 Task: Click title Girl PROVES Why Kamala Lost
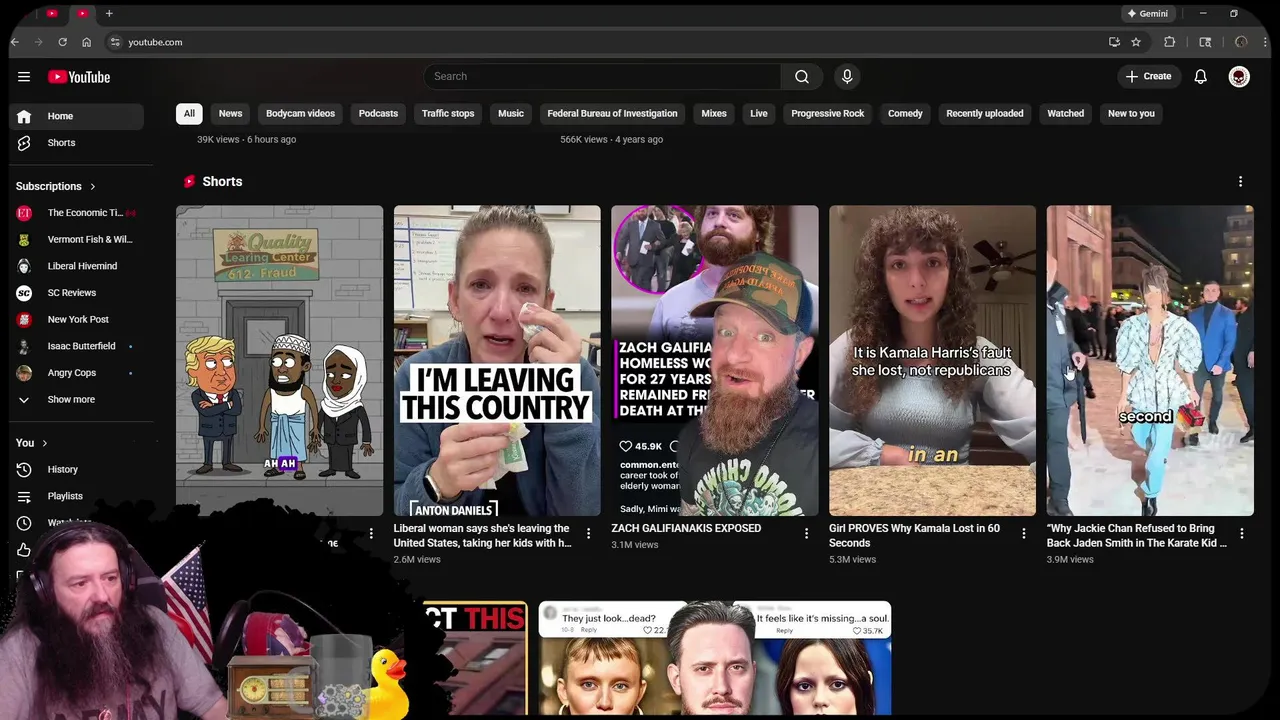point(914,536)
